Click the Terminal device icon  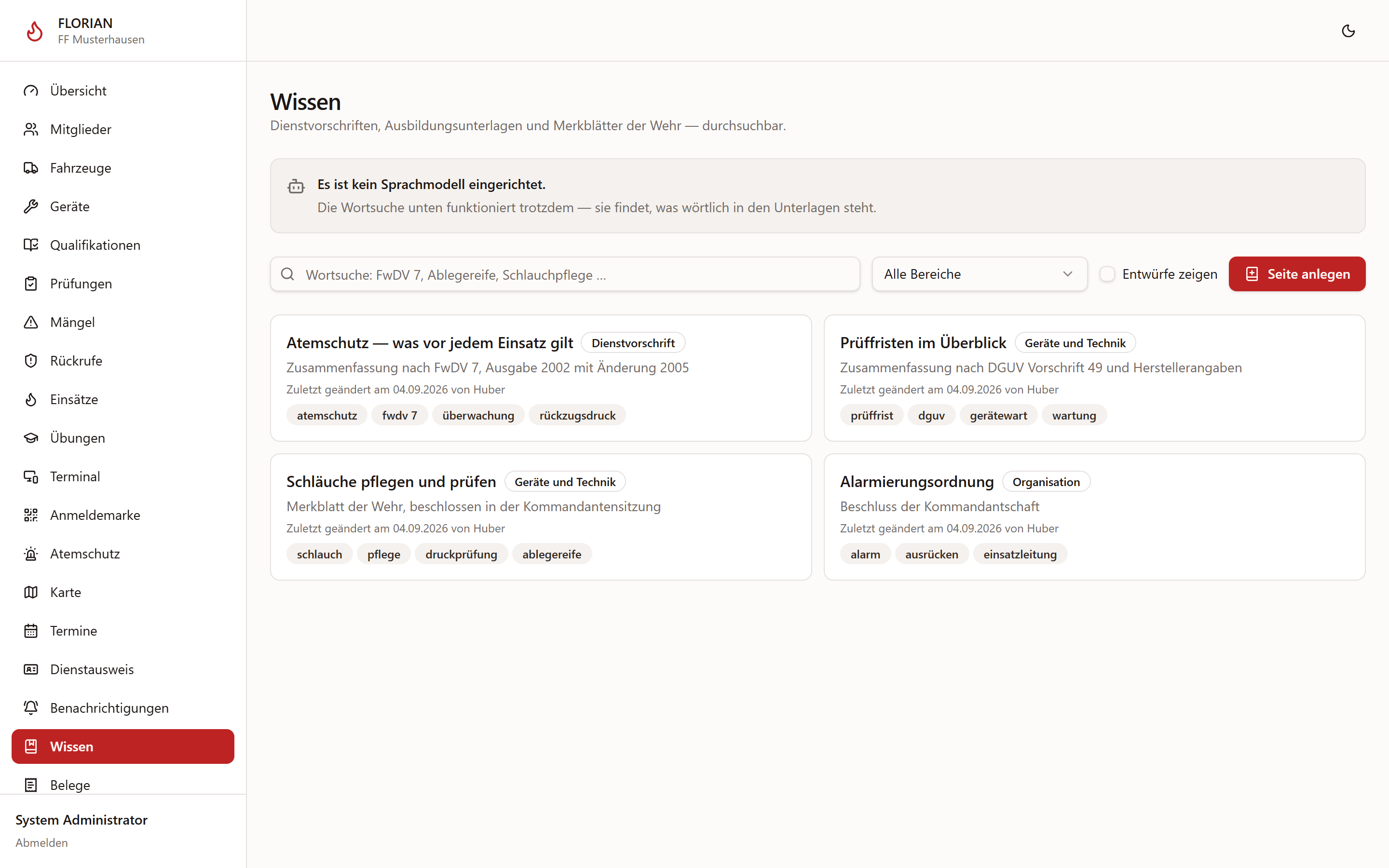click(x=31, y=476)
